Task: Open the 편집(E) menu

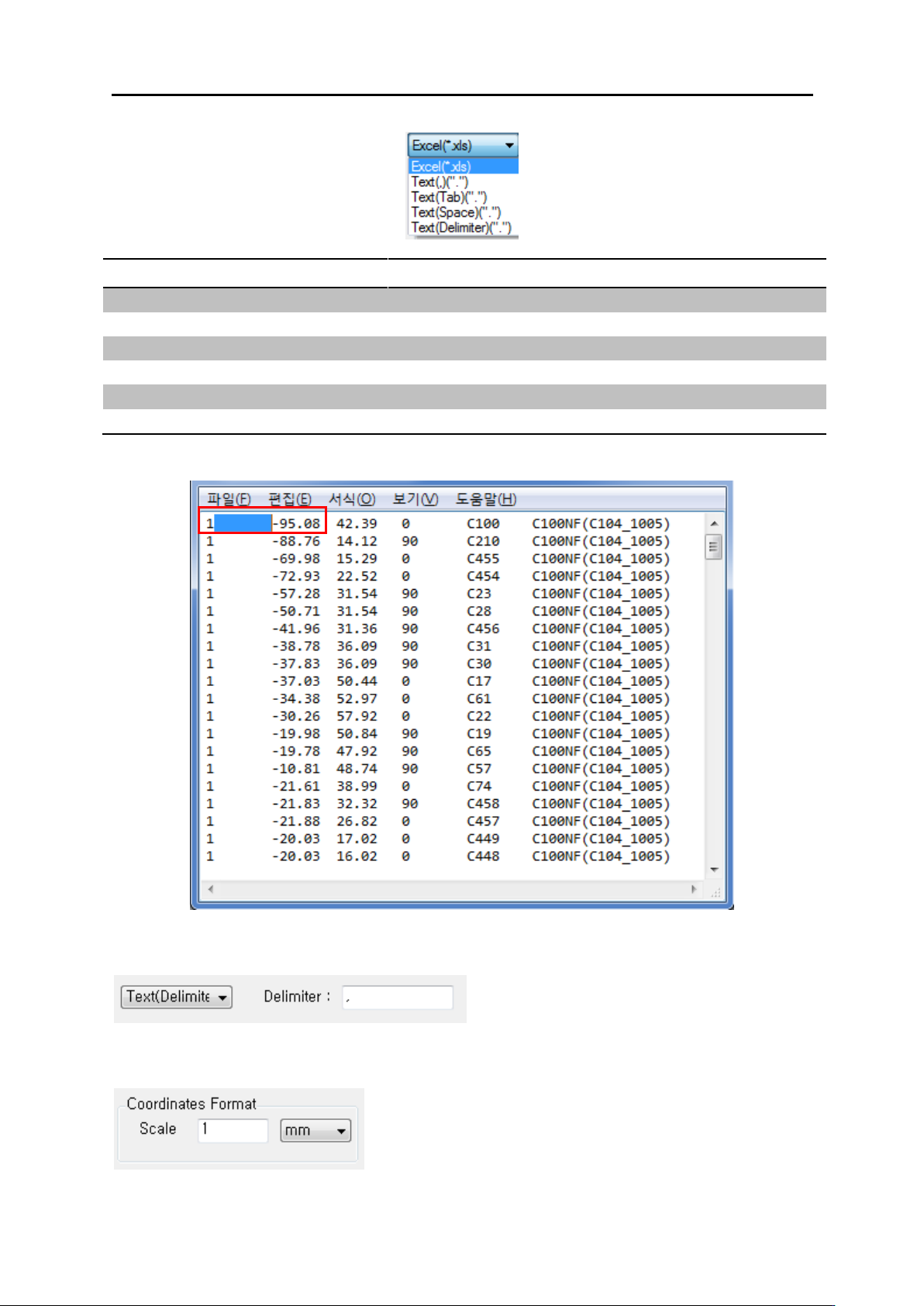Action: 290,499
